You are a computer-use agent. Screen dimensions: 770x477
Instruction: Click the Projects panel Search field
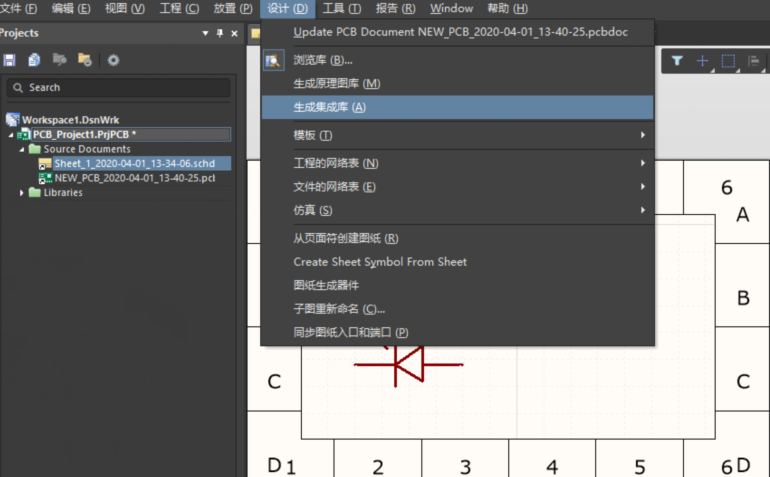[x=118, y=87]
